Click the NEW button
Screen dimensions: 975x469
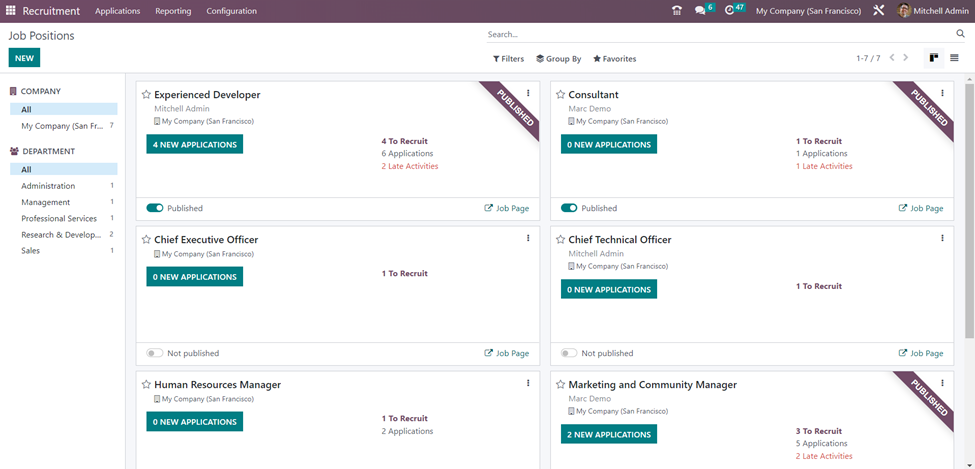pyautogui.click(x=24, y=58)
